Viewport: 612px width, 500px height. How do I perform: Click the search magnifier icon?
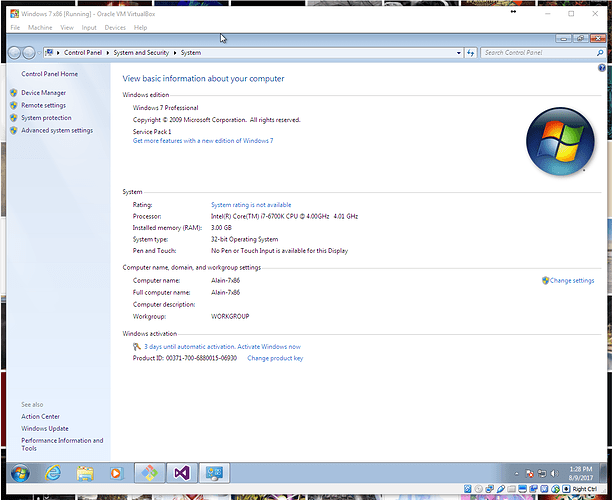[x=600, y=53]
